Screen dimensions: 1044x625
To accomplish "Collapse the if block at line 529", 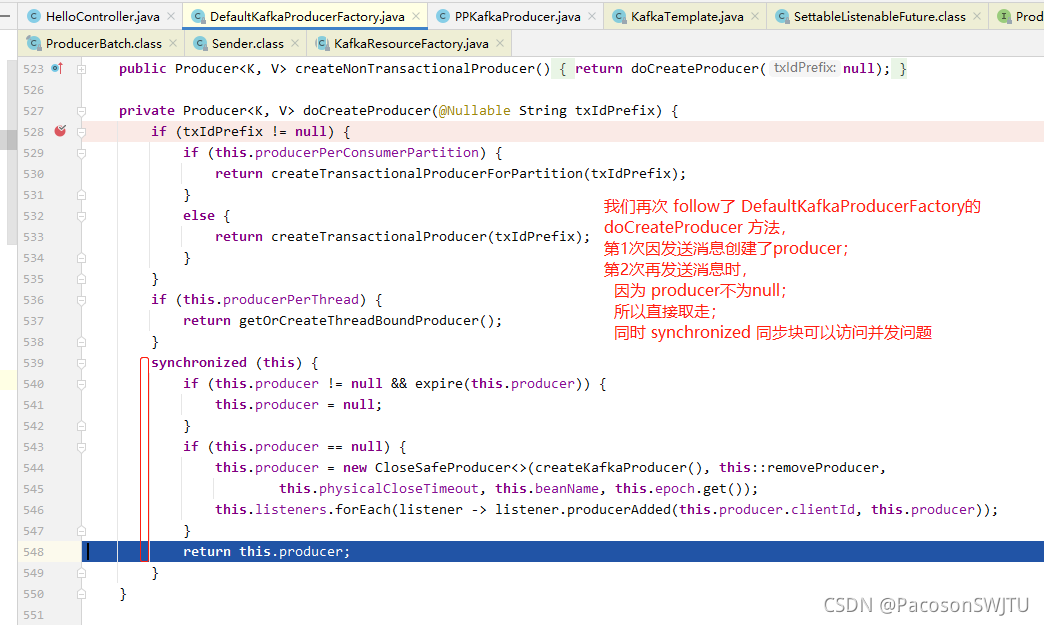I will click(81, 153).
